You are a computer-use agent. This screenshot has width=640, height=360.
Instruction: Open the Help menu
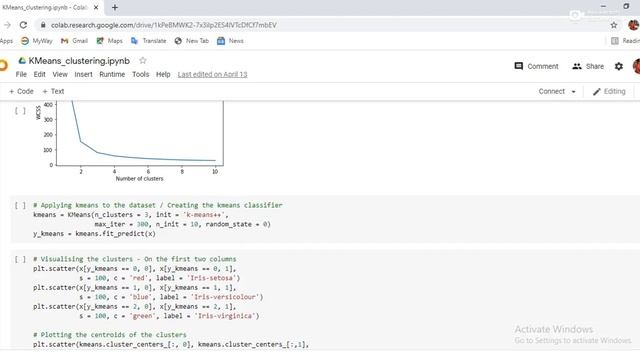point(163,74)
